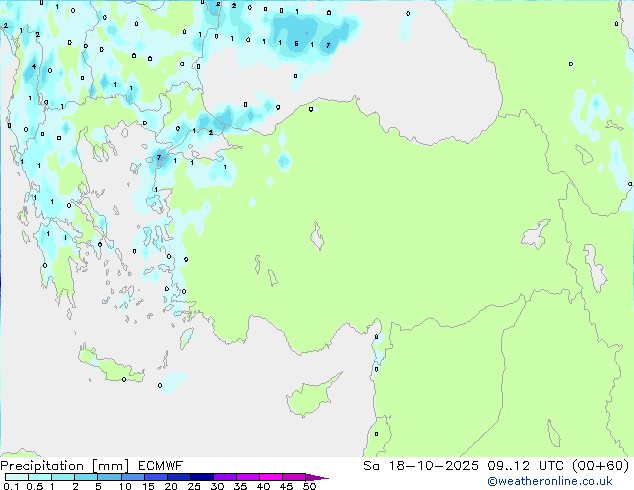The height and width of the screenshot is (490, 634).
Task: Click the 0.1–0.5 mm legend swatch
Action: pos(17,477)
